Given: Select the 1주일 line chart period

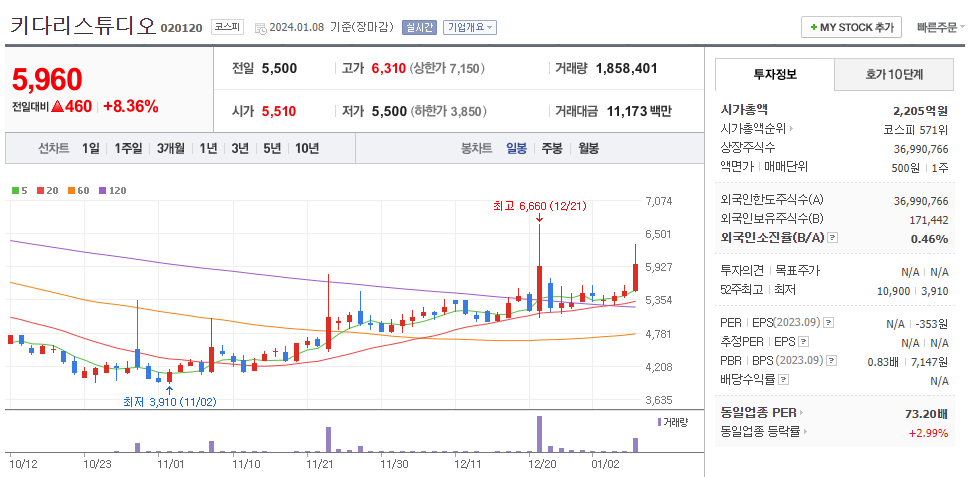Looking at the screenshot, I should (x=128, y=149).
